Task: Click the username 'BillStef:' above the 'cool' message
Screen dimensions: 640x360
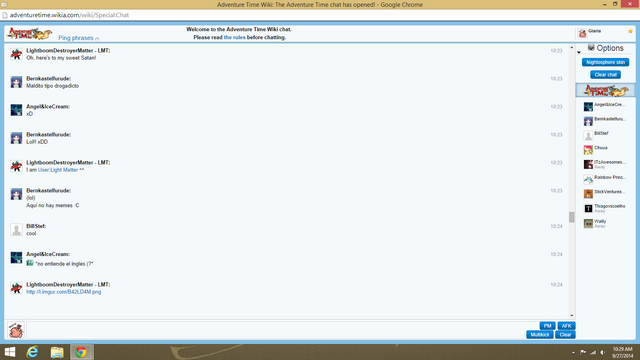Action: click(x=36, y=226)
